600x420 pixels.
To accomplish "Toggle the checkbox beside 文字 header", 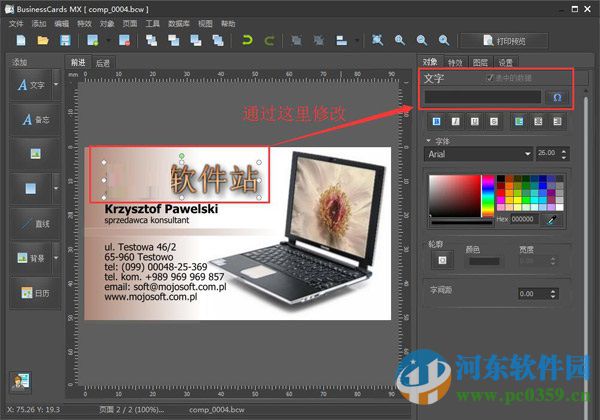I will (490, 78).
